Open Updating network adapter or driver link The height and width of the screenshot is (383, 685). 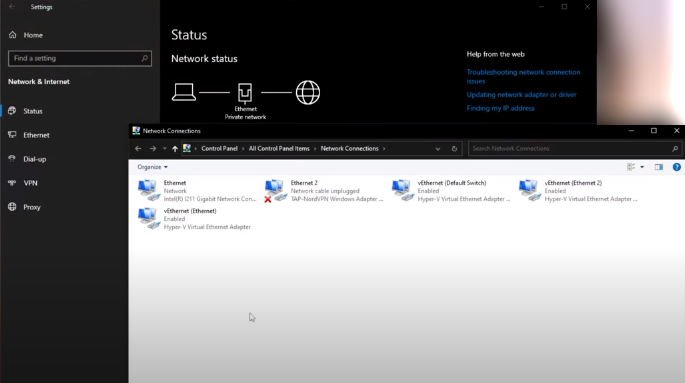pyautogui.click(x=521, y=94)
